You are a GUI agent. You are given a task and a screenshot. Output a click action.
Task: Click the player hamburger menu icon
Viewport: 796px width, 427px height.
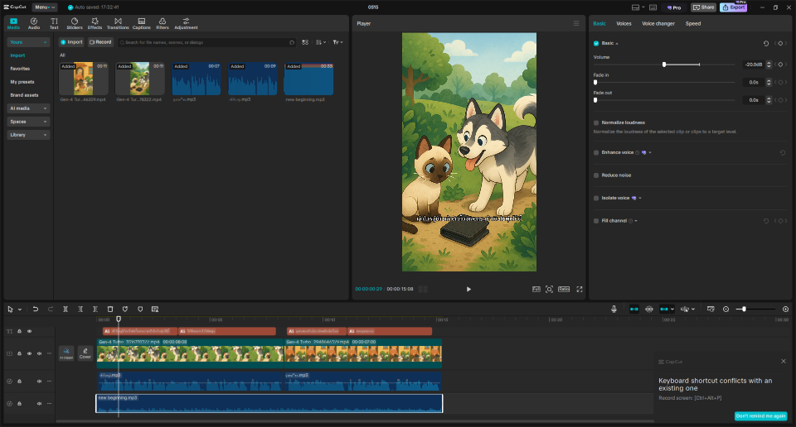click(x=576, y=23)
